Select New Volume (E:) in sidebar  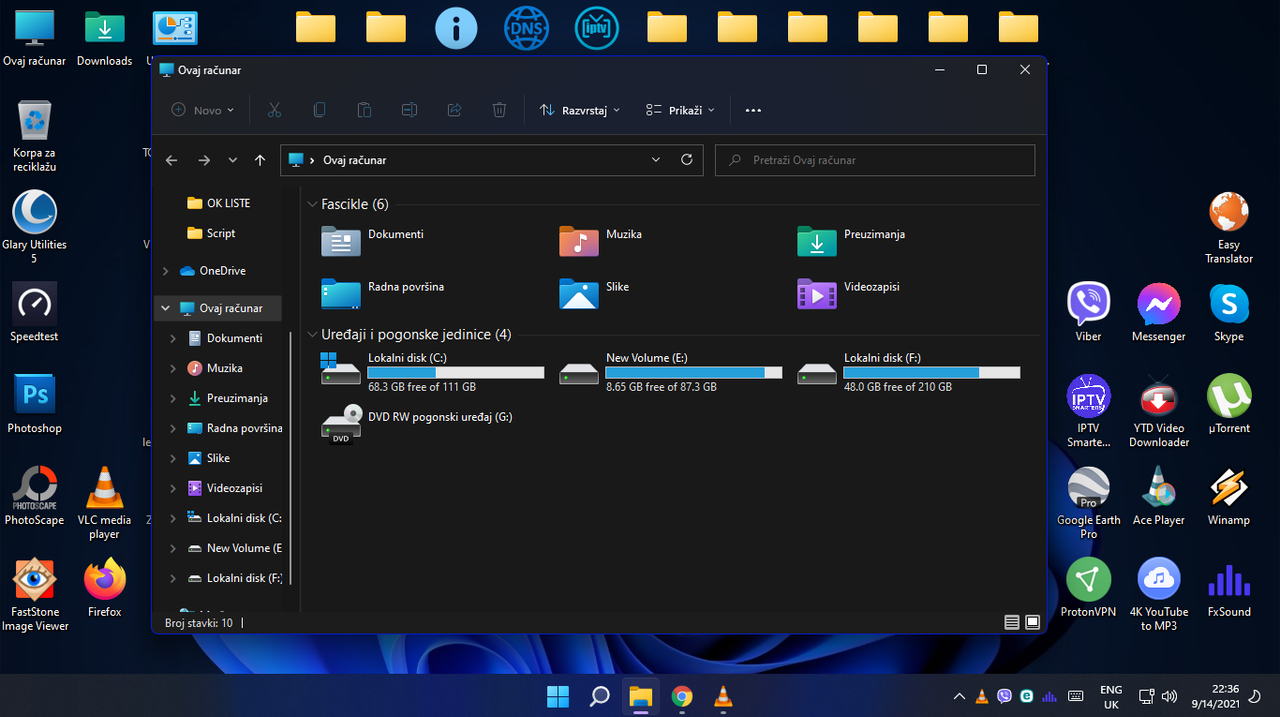click(x=235, y=548)
